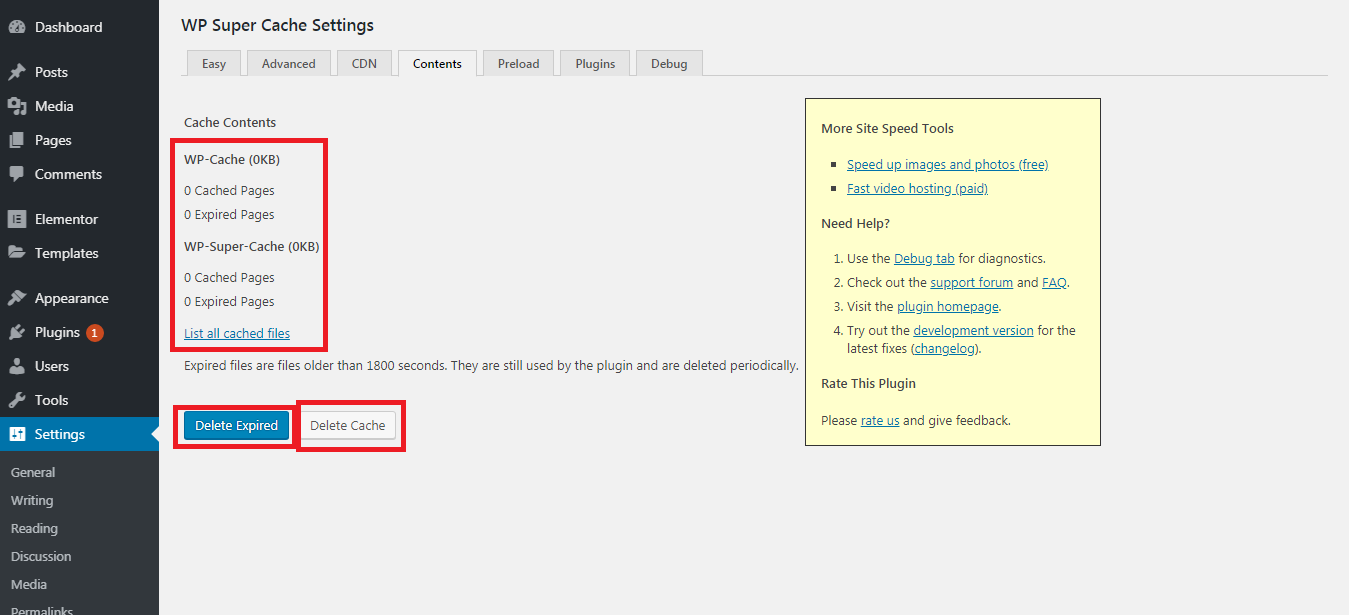Follow the Speed up images and photos link
The height and width of the screenshot is (615, 1349).
pyautogui.click(x=947, y=164)
